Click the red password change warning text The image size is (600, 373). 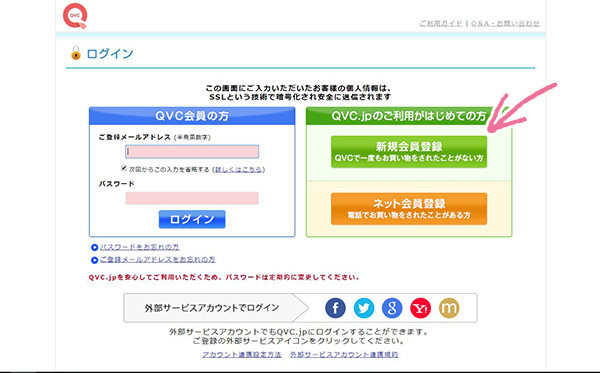224,277
